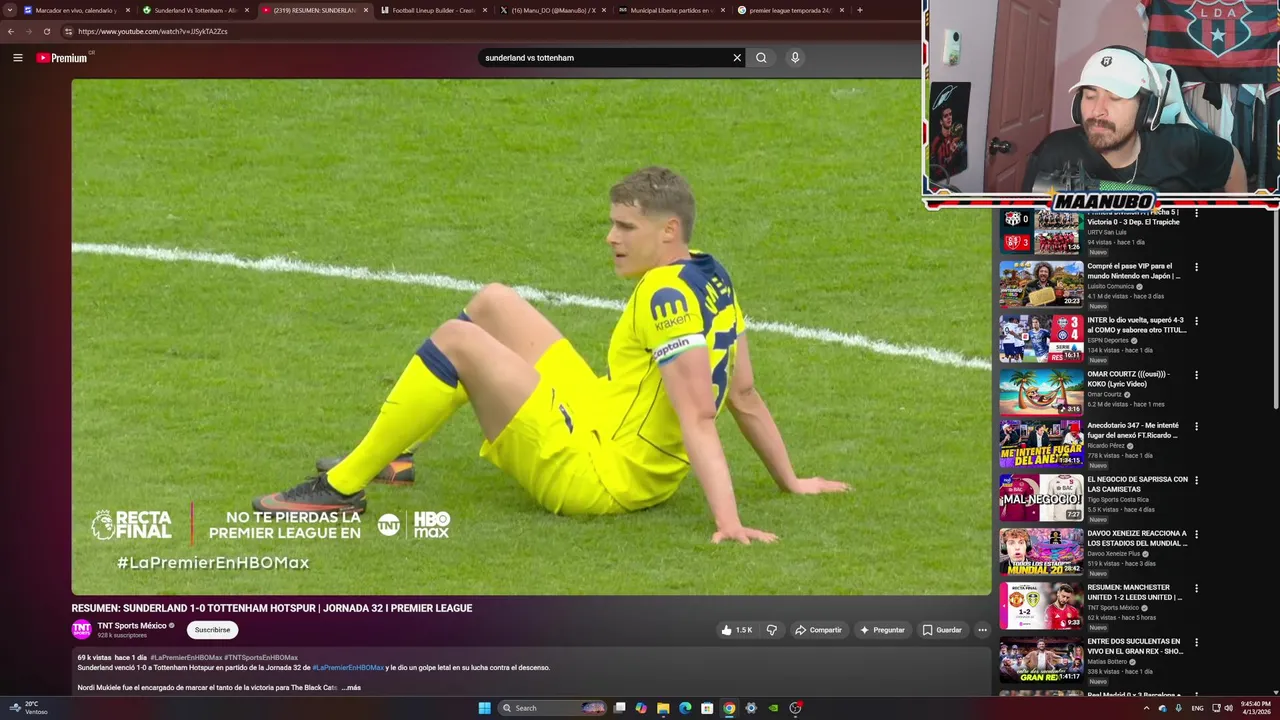Click the video player showing the seated player
Viewport: 1280px width, 720px height.
(531, 337)
